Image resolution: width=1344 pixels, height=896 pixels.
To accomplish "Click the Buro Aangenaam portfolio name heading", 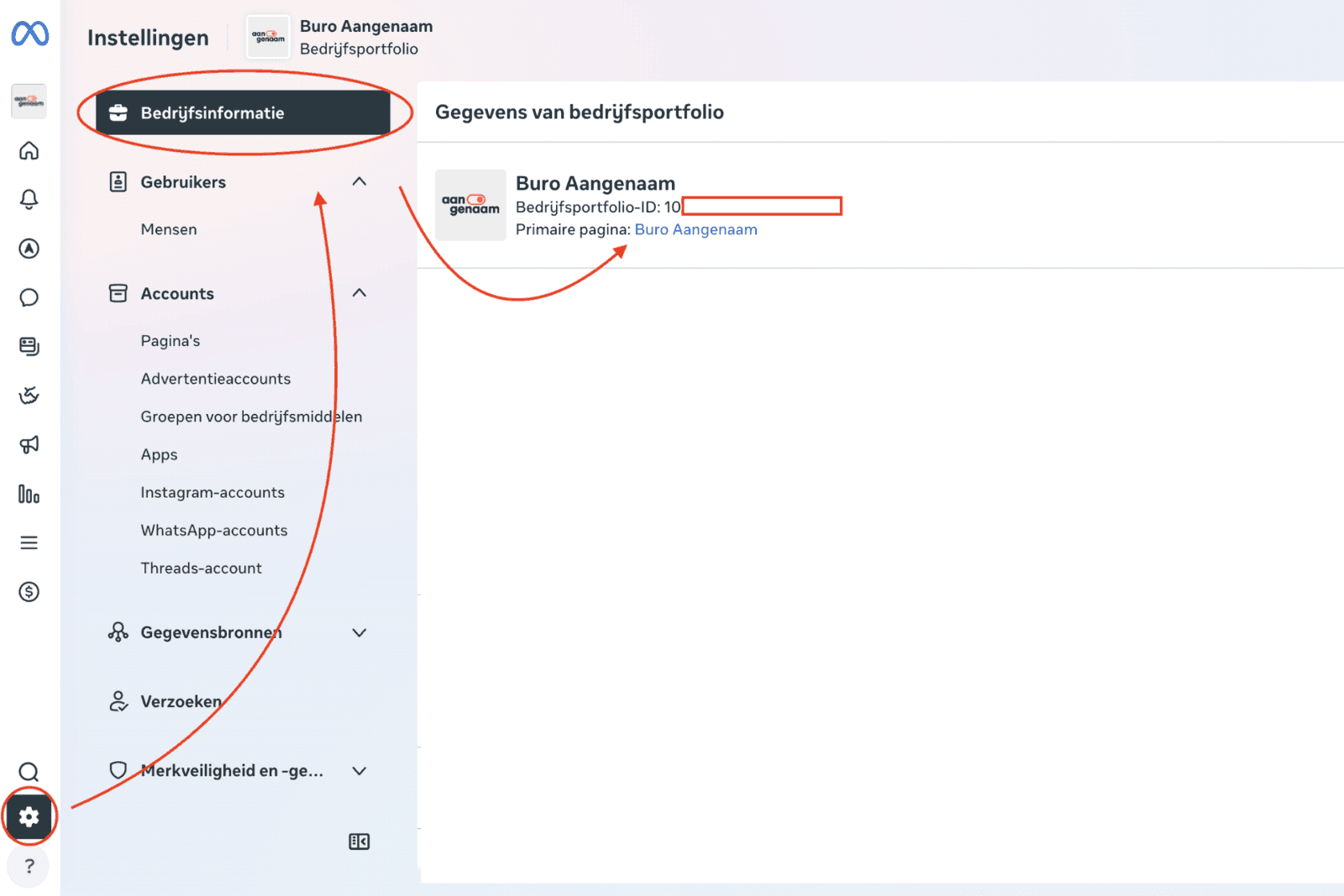I will click(596, 183).
